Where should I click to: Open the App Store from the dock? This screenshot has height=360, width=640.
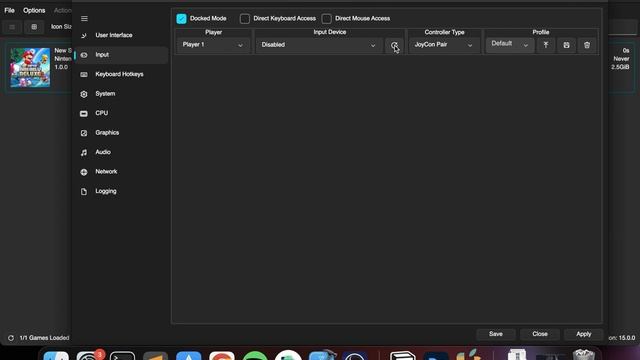click(x=189, y=356)
